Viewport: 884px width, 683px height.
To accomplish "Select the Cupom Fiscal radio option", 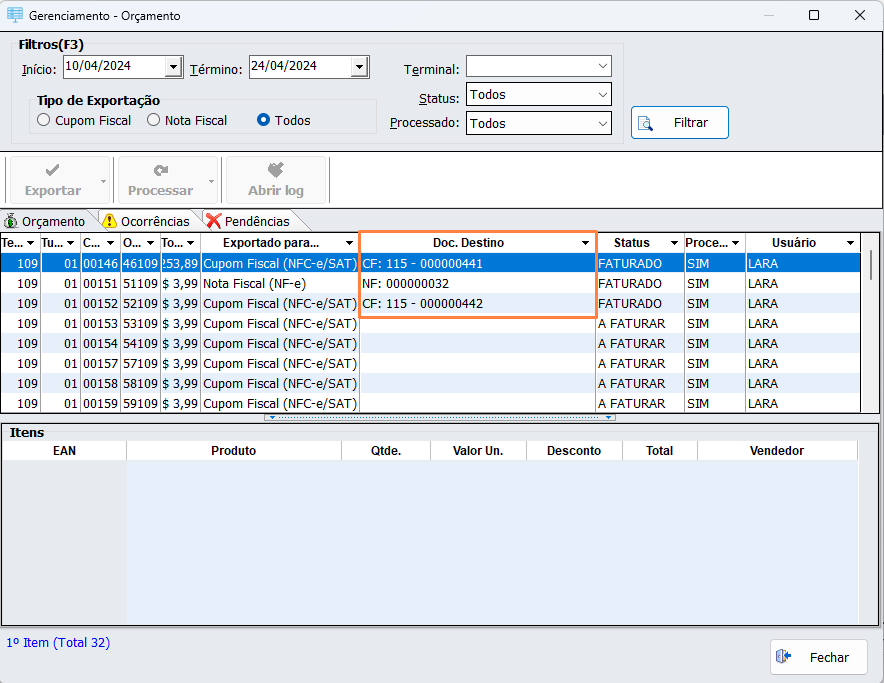I will [43, 120].
